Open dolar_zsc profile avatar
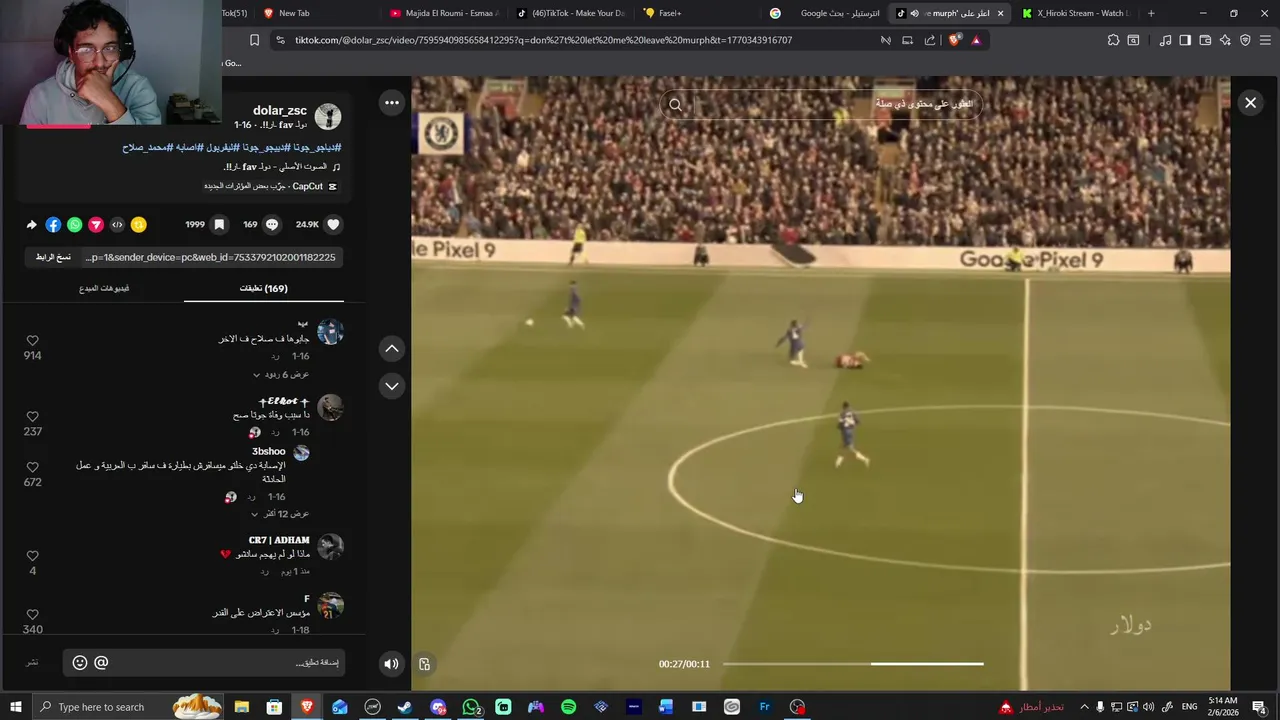This screenshot has width=1280, height=720. (x=328, y=117)
